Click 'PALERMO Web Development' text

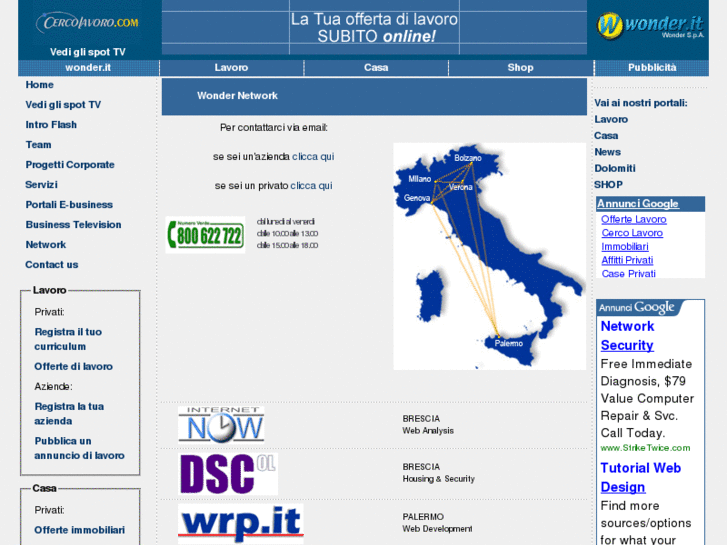tap(437, 523)
